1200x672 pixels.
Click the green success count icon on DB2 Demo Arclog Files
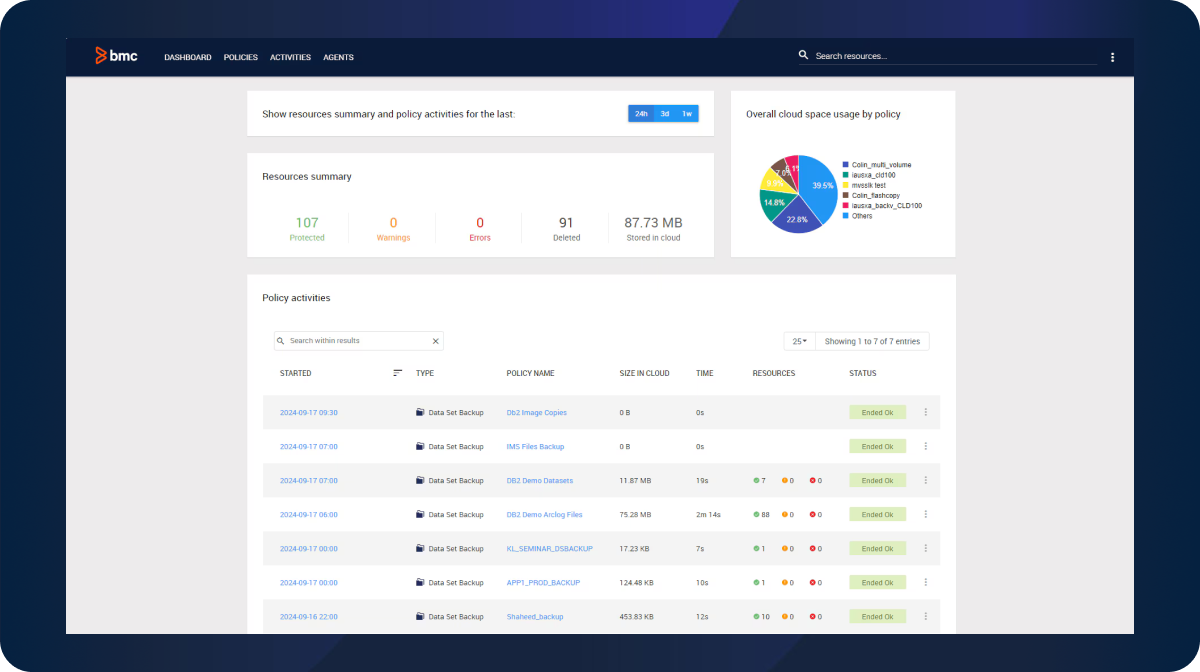(757, 514)
